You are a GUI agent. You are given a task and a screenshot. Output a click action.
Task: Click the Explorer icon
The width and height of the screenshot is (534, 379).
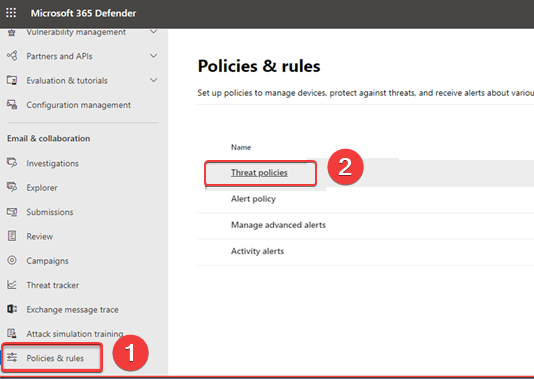click(12, 187)
